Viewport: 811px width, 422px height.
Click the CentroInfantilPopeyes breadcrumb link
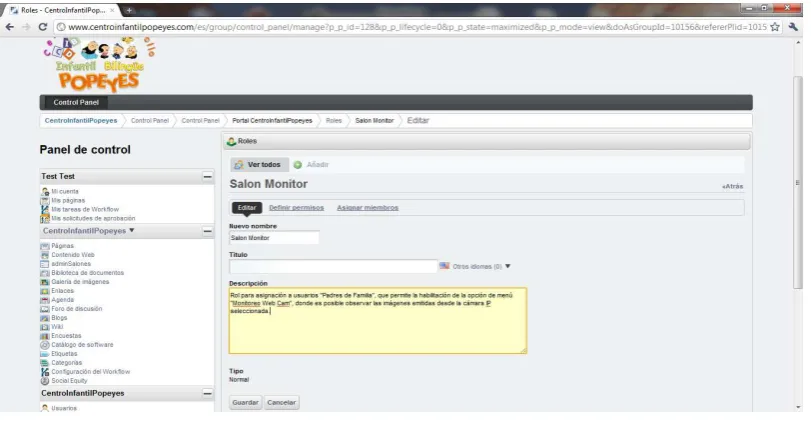tap(81, 120)
